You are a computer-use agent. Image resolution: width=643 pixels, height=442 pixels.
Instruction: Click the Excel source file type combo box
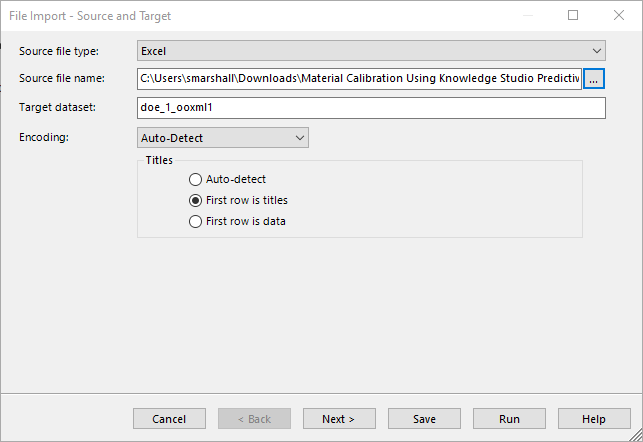(371, 51)
